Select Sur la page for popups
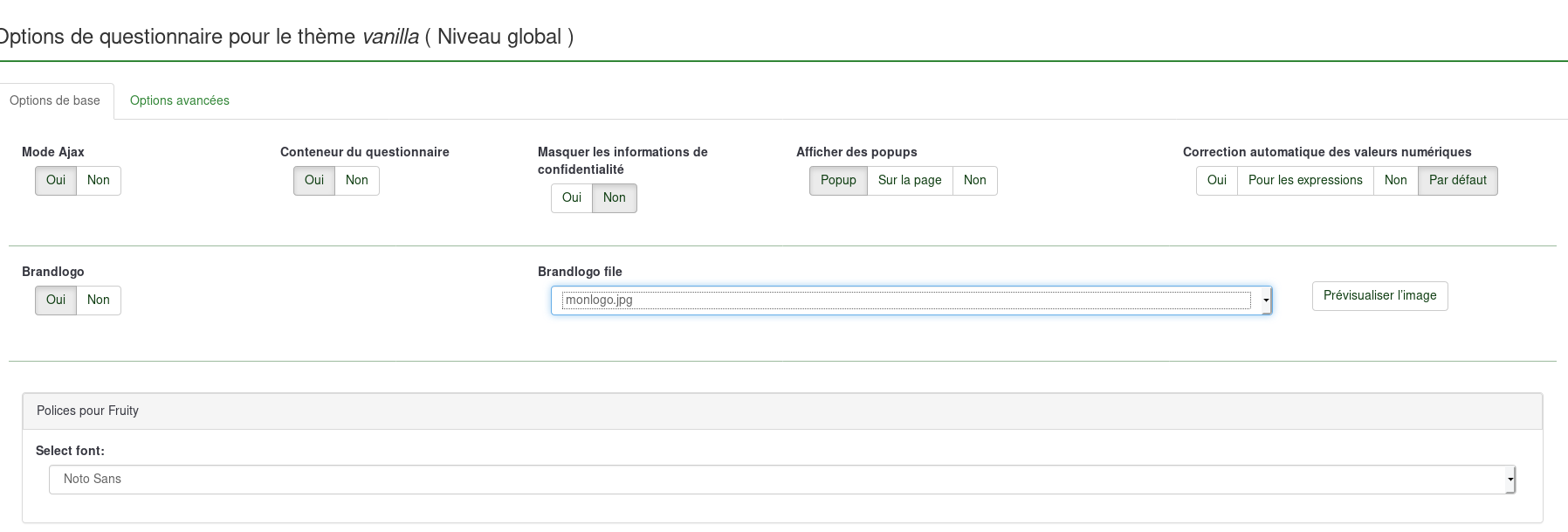The height and width of the screenshot is (532, 1568). coord(910,180)
